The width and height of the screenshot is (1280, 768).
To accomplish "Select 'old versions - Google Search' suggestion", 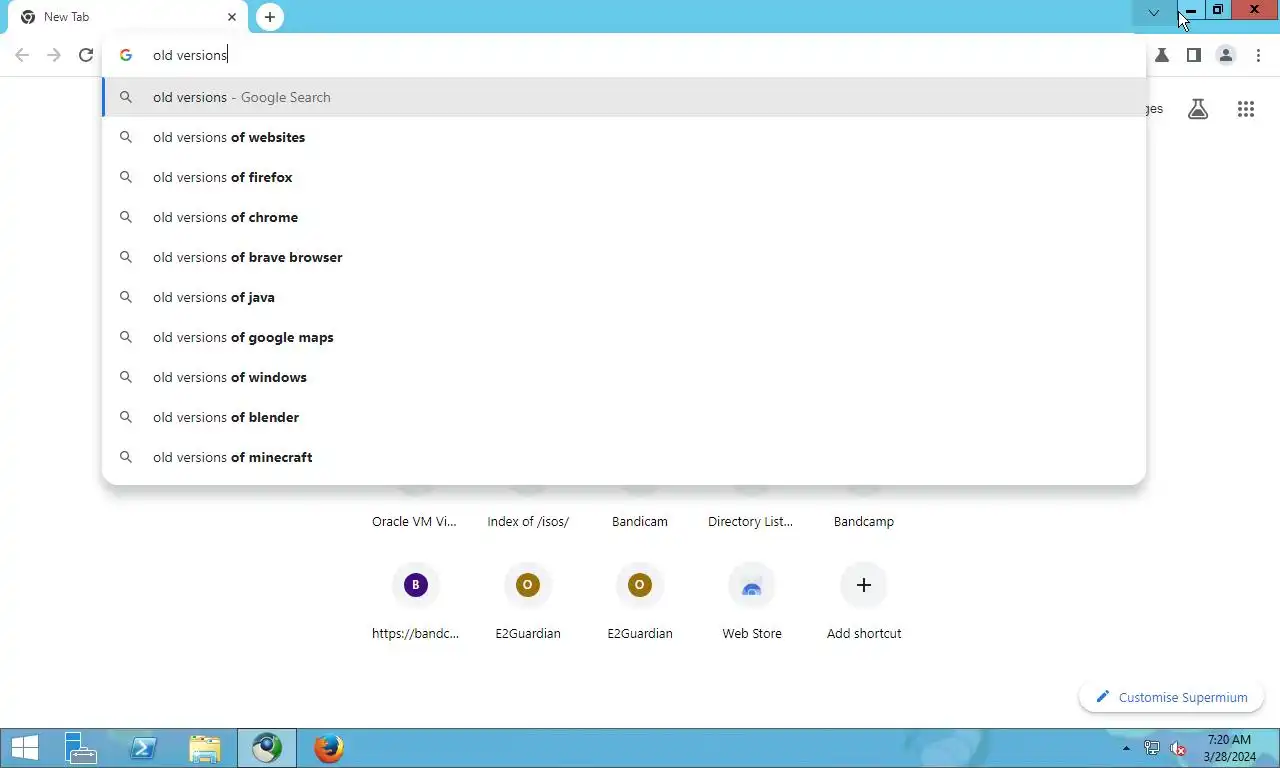I will (x=624, y=97).
